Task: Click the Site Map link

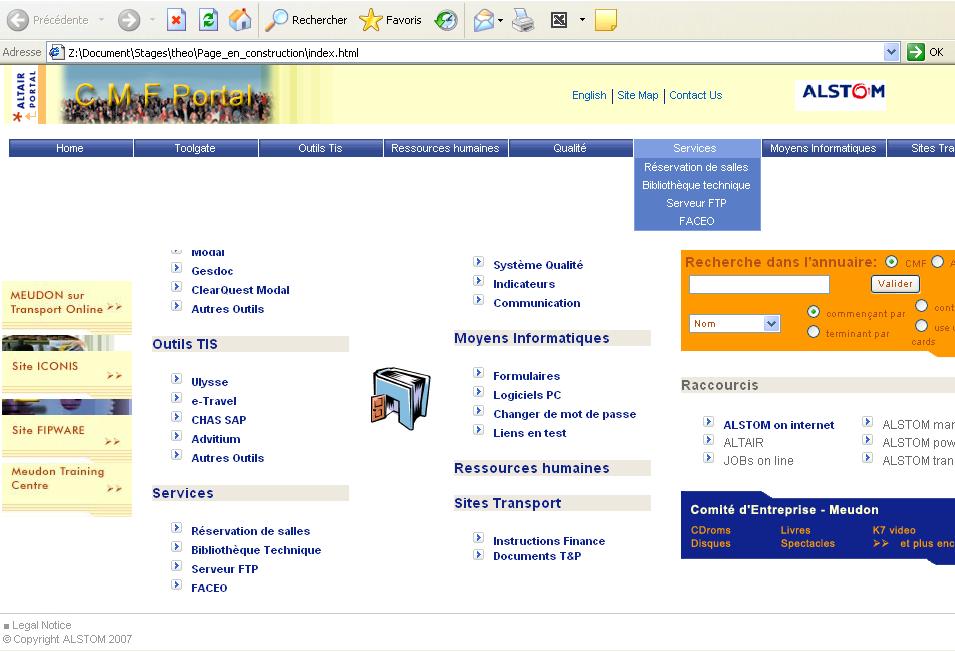Action: [x=638, y=95]
